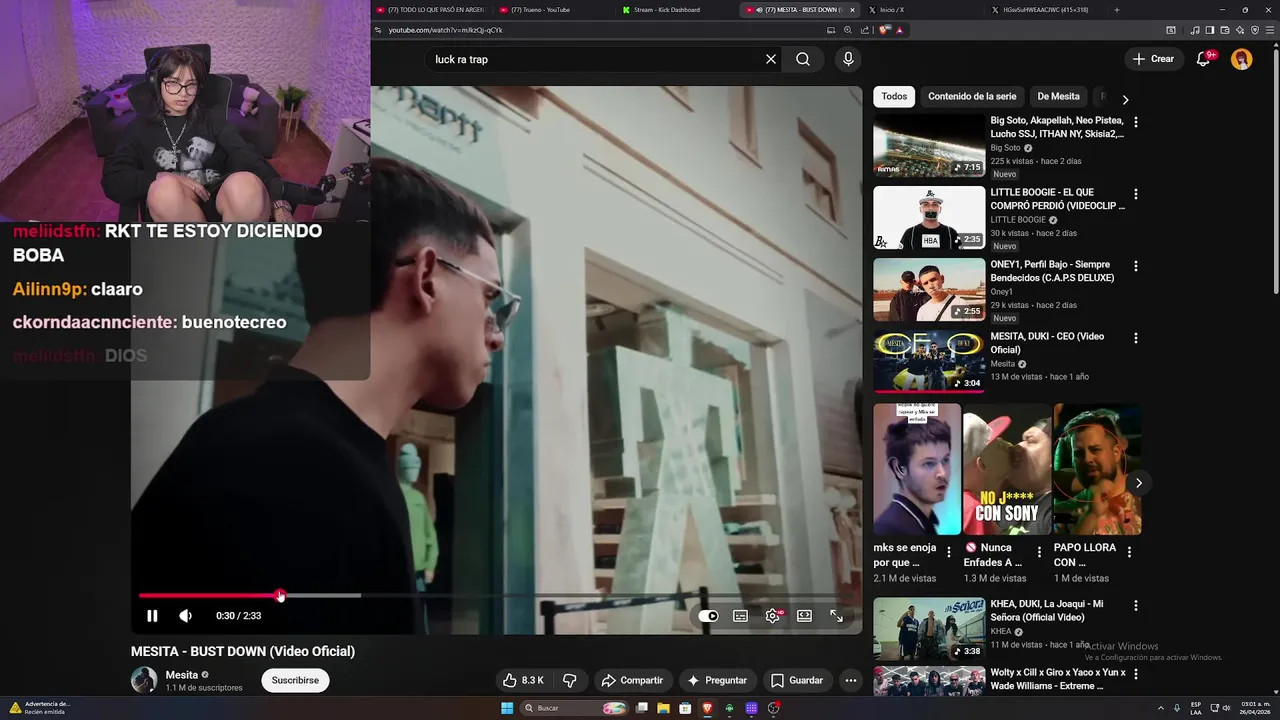Toggle the autoplay switch in the player

pos(708,616)
